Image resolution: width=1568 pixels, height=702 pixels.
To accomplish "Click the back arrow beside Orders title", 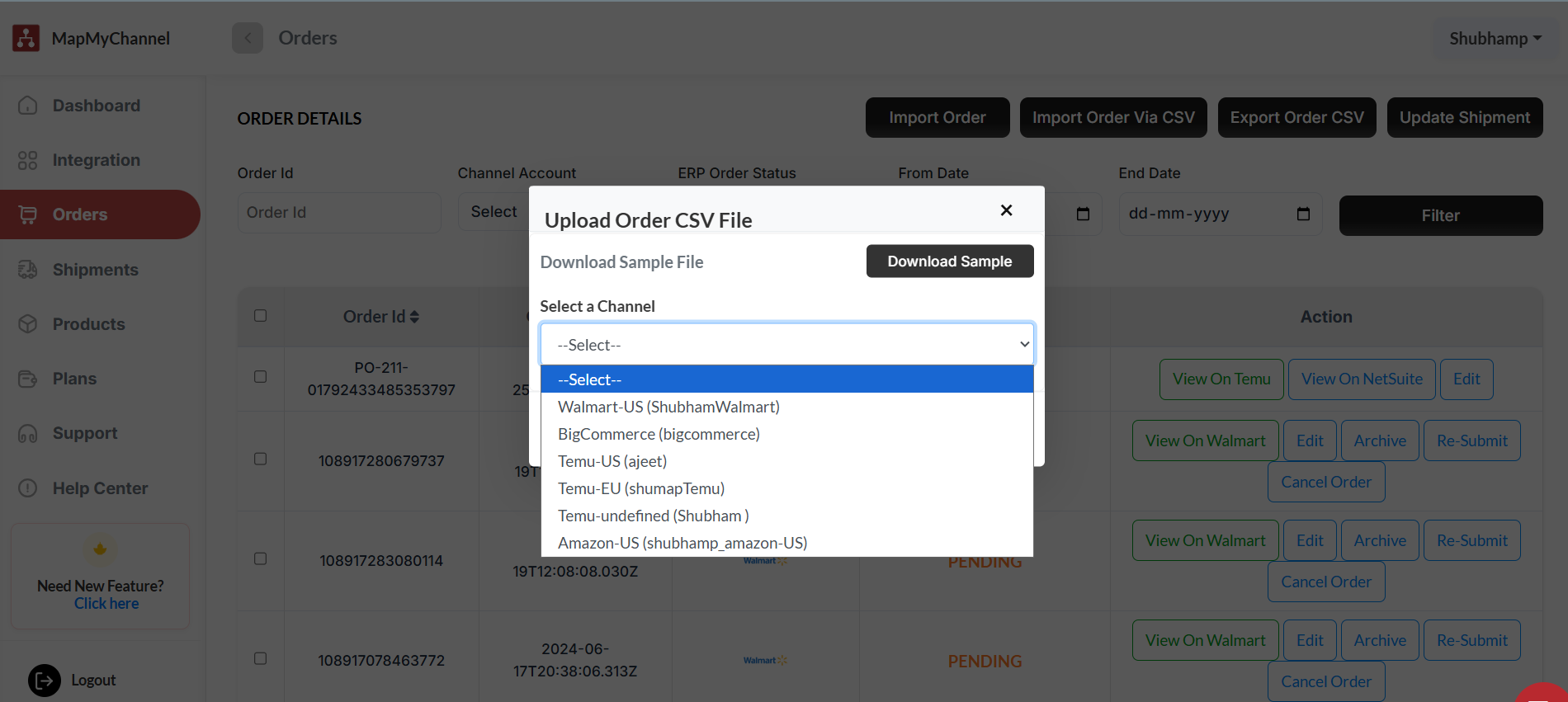I will click(248, 38).
